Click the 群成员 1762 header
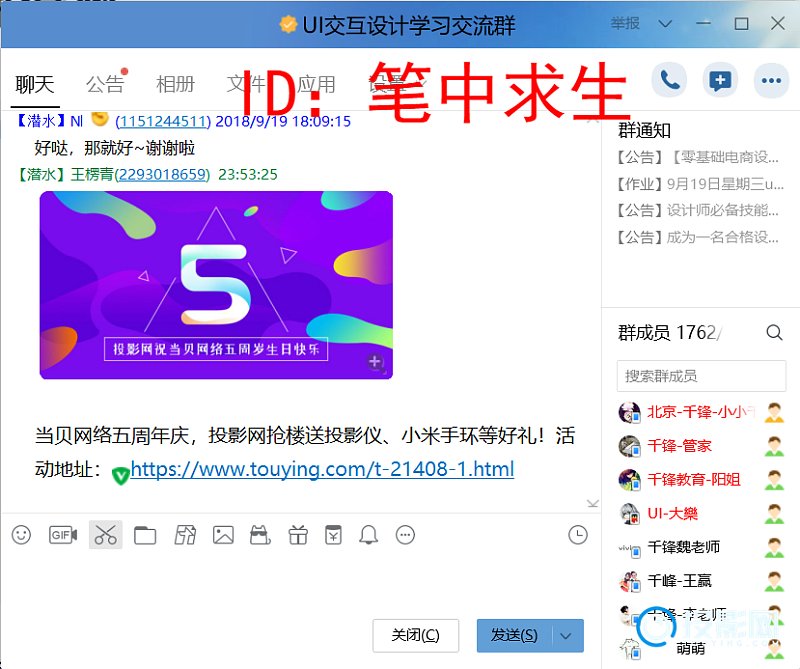 coord(669,333)
